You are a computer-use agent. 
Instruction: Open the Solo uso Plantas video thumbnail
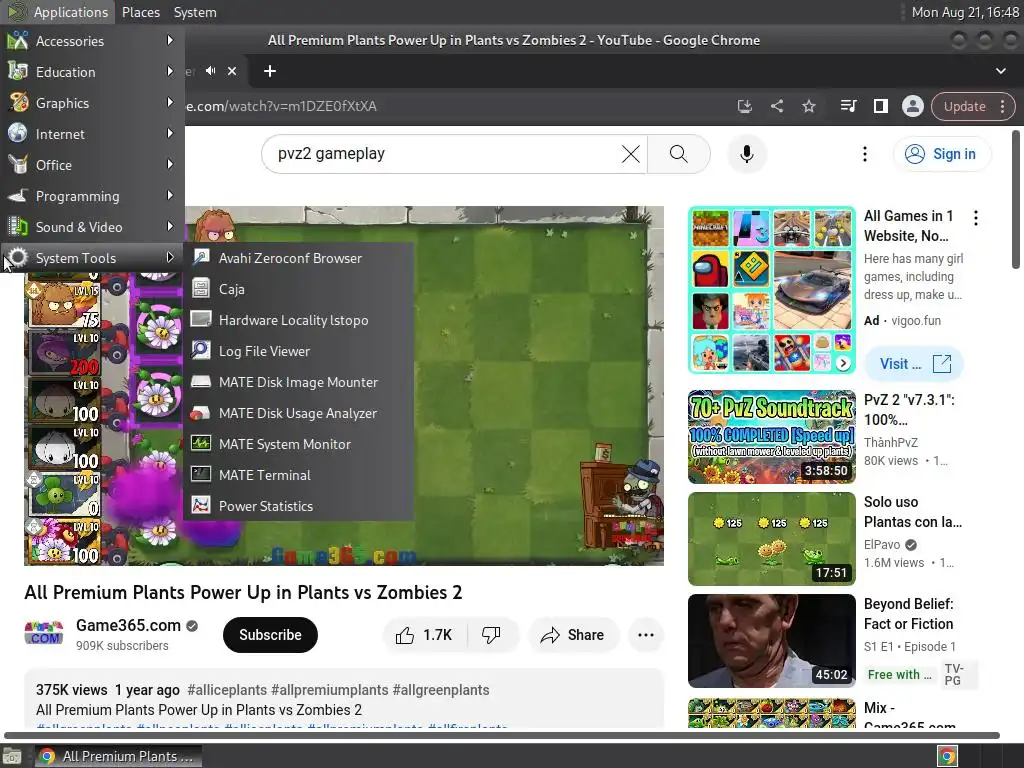point(771,539)
